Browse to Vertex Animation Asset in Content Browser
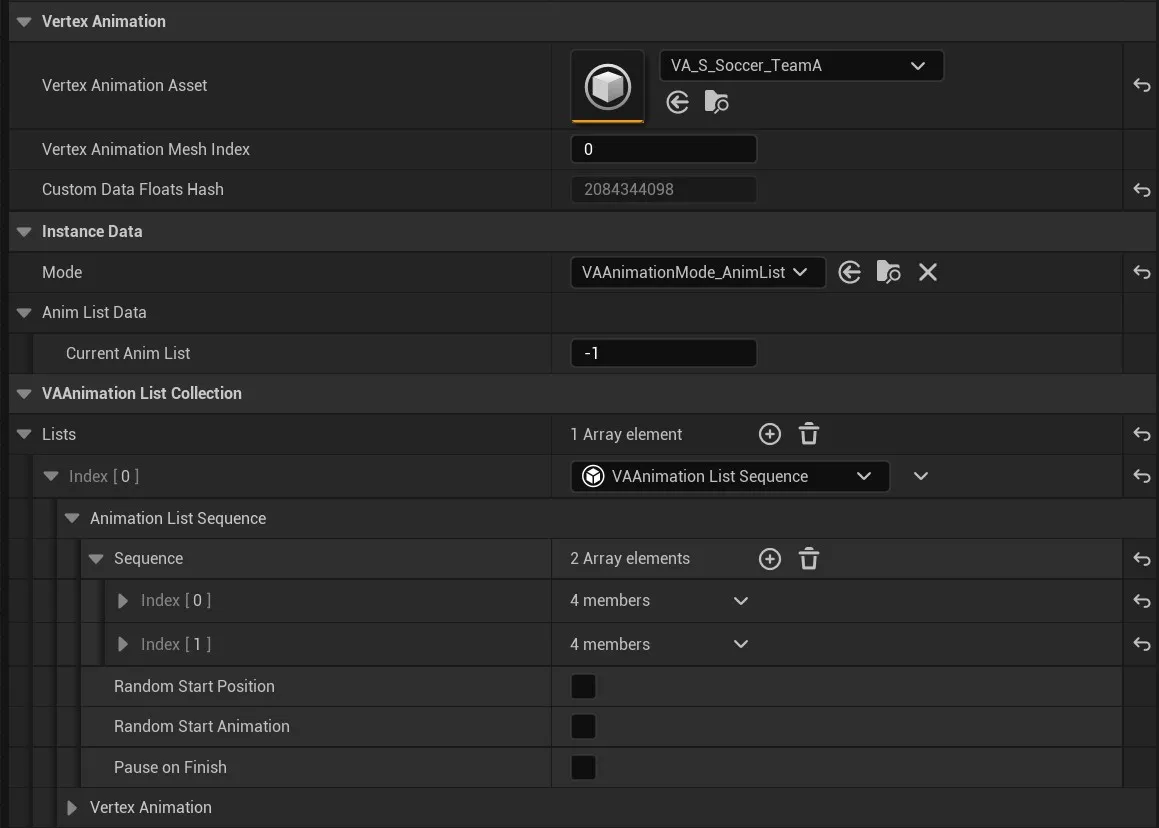The width and height of the screenshot is (1159, 828). [716, 101]
